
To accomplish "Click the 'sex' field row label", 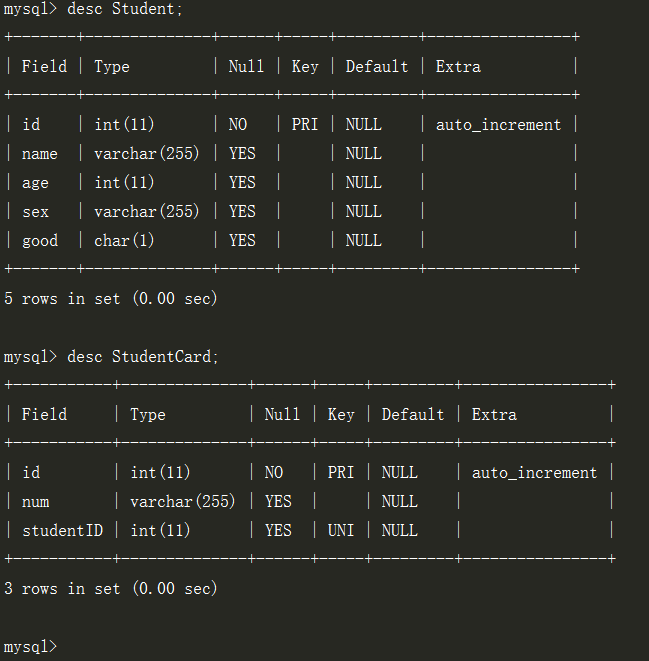I will click(35, 212).
